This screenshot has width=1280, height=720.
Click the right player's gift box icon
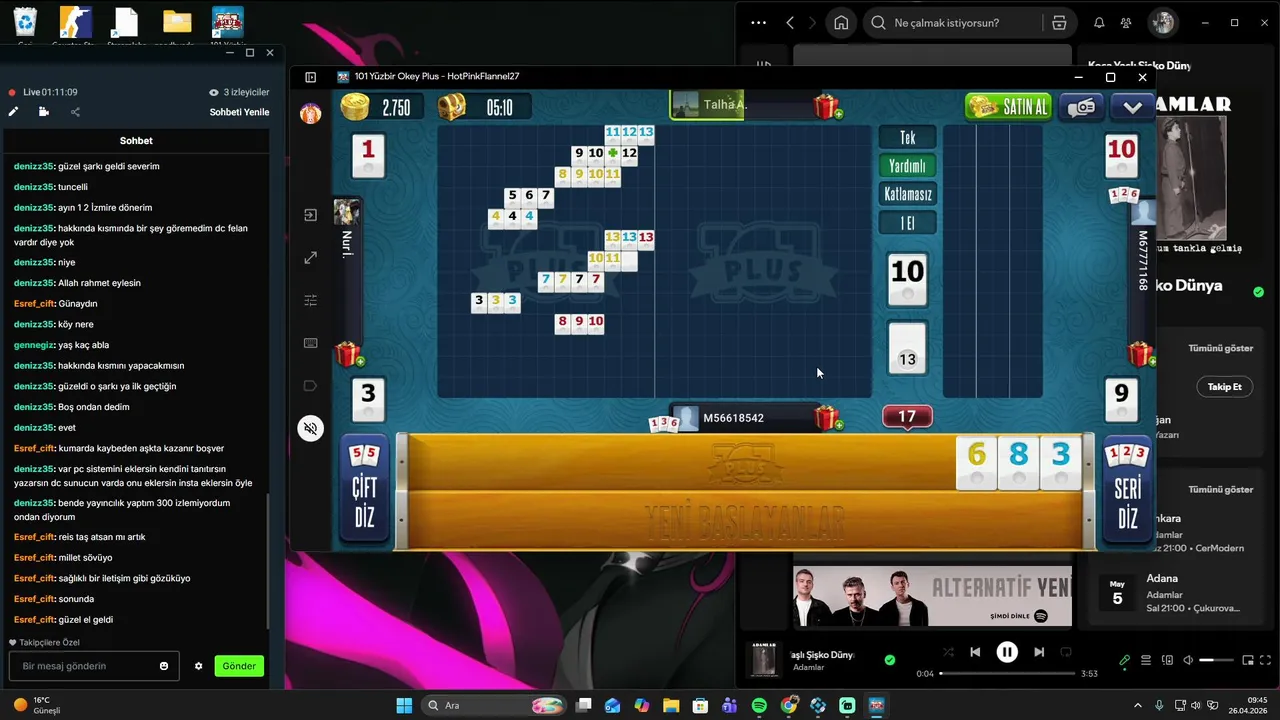tap(1141, 354)
